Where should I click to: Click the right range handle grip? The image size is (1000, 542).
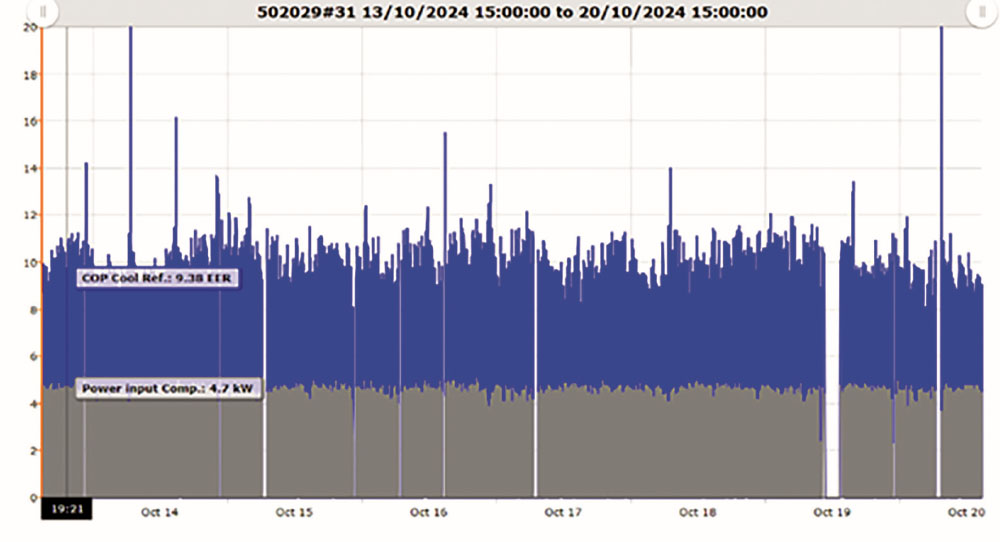click(x=982, y=12)
